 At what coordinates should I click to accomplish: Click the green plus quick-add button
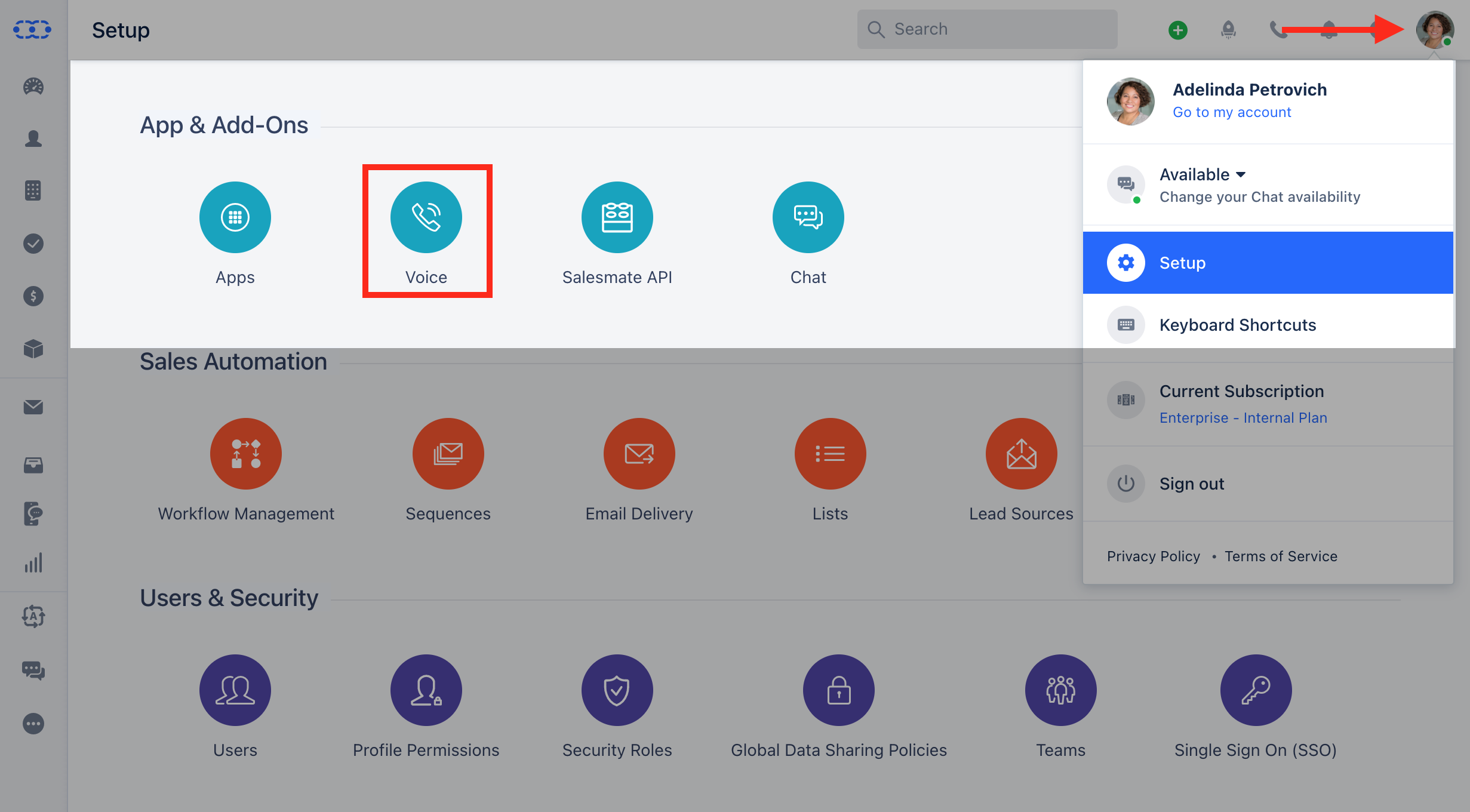click(x=1178, y=30)
